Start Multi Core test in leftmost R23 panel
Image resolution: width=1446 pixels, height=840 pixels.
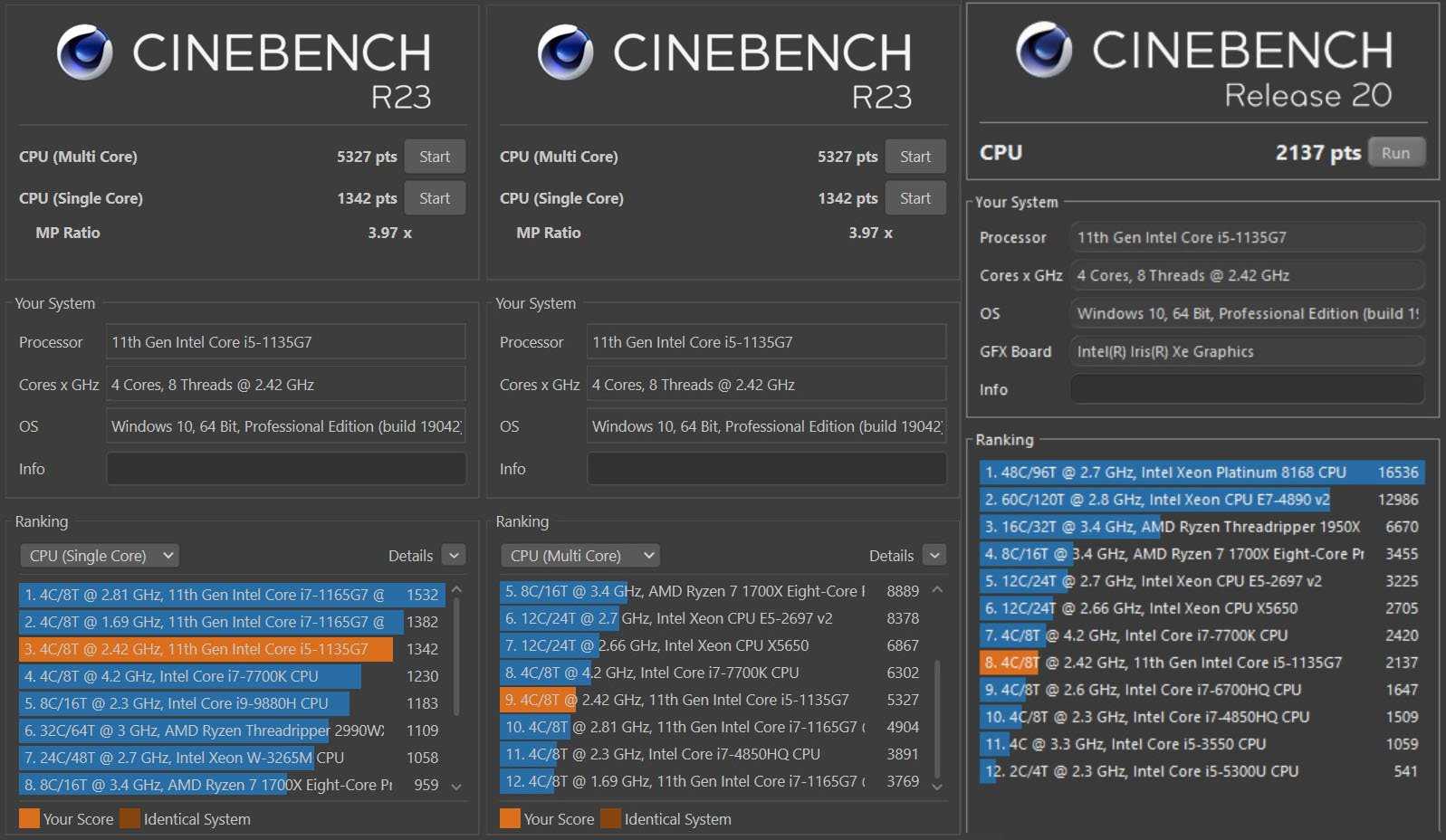(x=435, y=157)
